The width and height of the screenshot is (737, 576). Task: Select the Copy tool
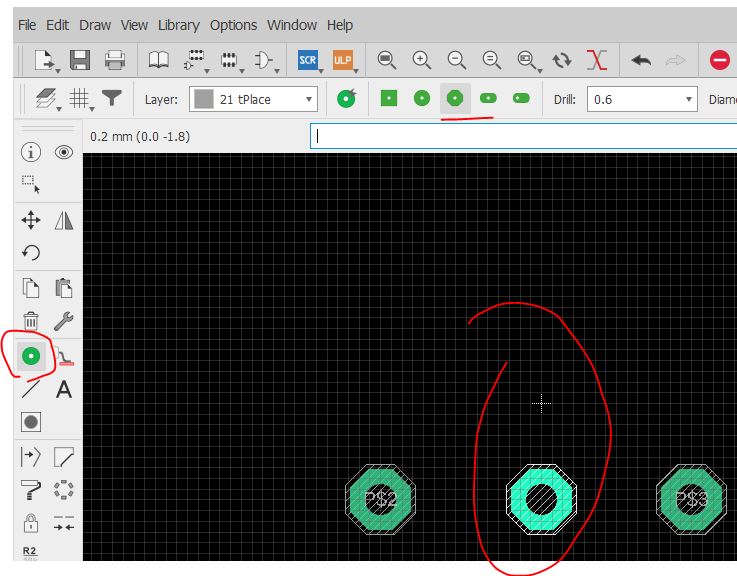(31, 288)
